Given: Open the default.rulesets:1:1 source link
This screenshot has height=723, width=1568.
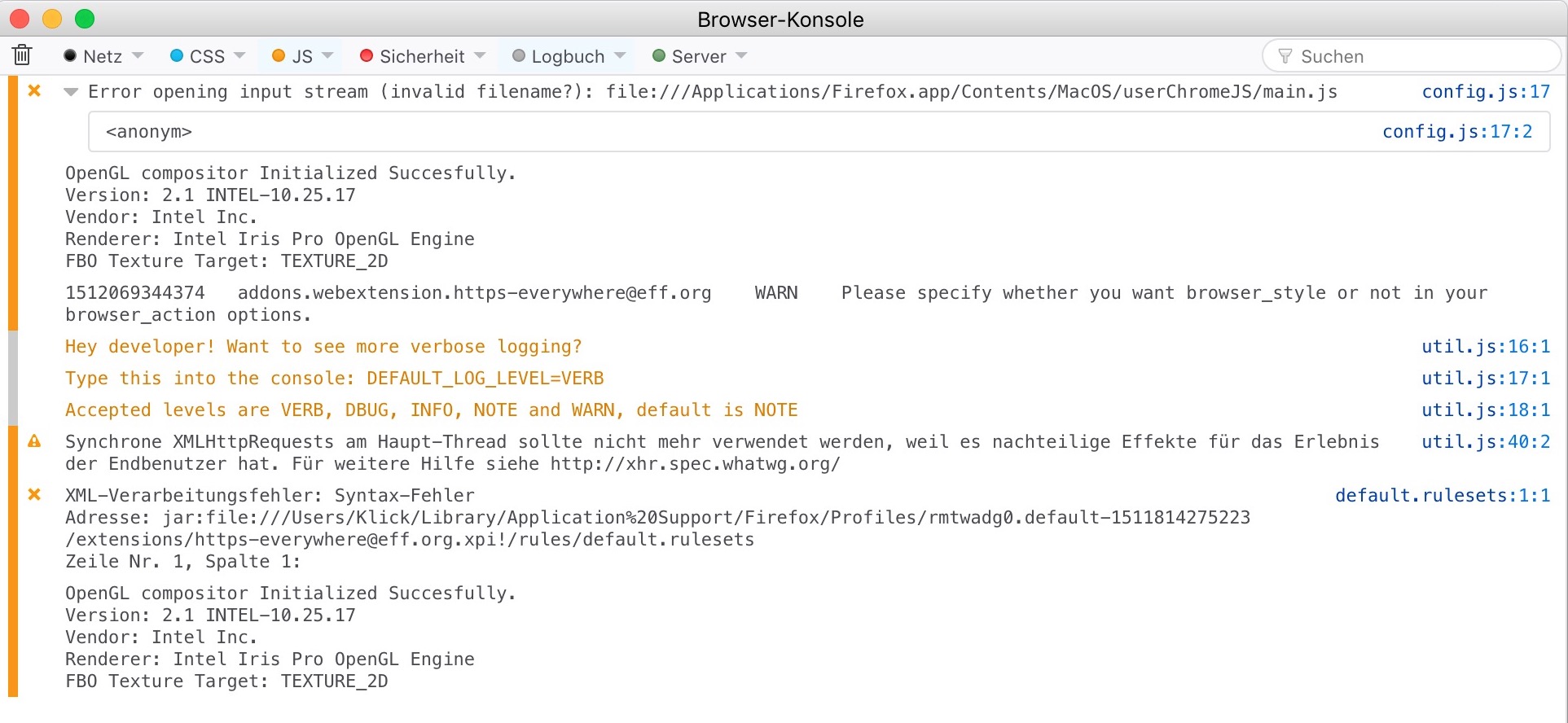Looking at the screenshot, I should [1442, 495].
